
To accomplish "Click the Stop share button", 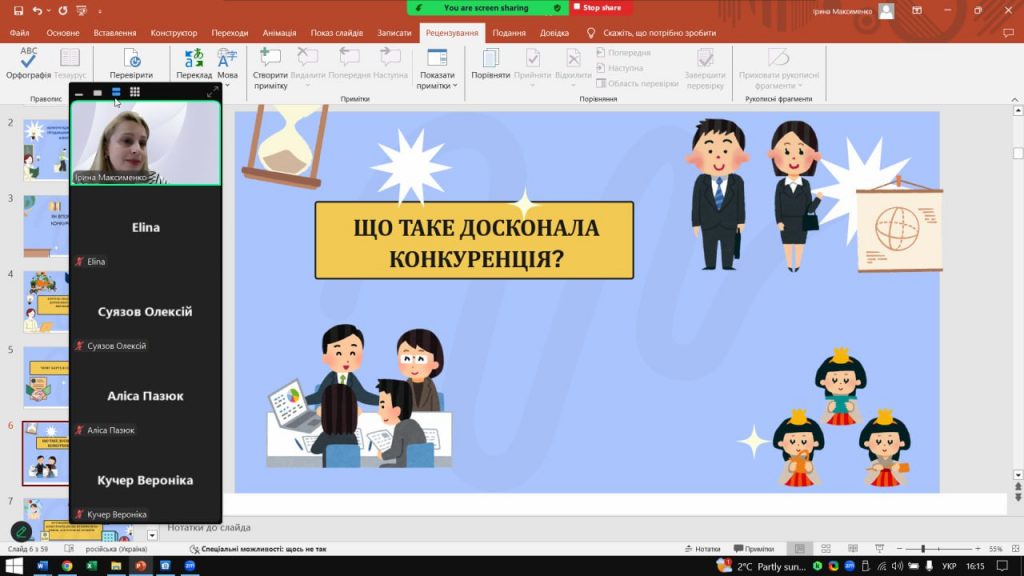I will [600, 8].
